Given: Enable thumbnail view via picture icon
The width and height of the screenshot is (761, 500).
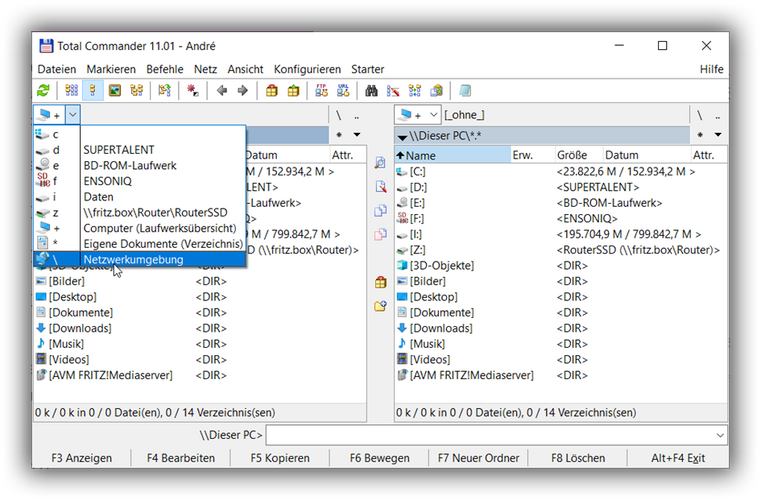Looking at the screenshot, I should [115, 90].
